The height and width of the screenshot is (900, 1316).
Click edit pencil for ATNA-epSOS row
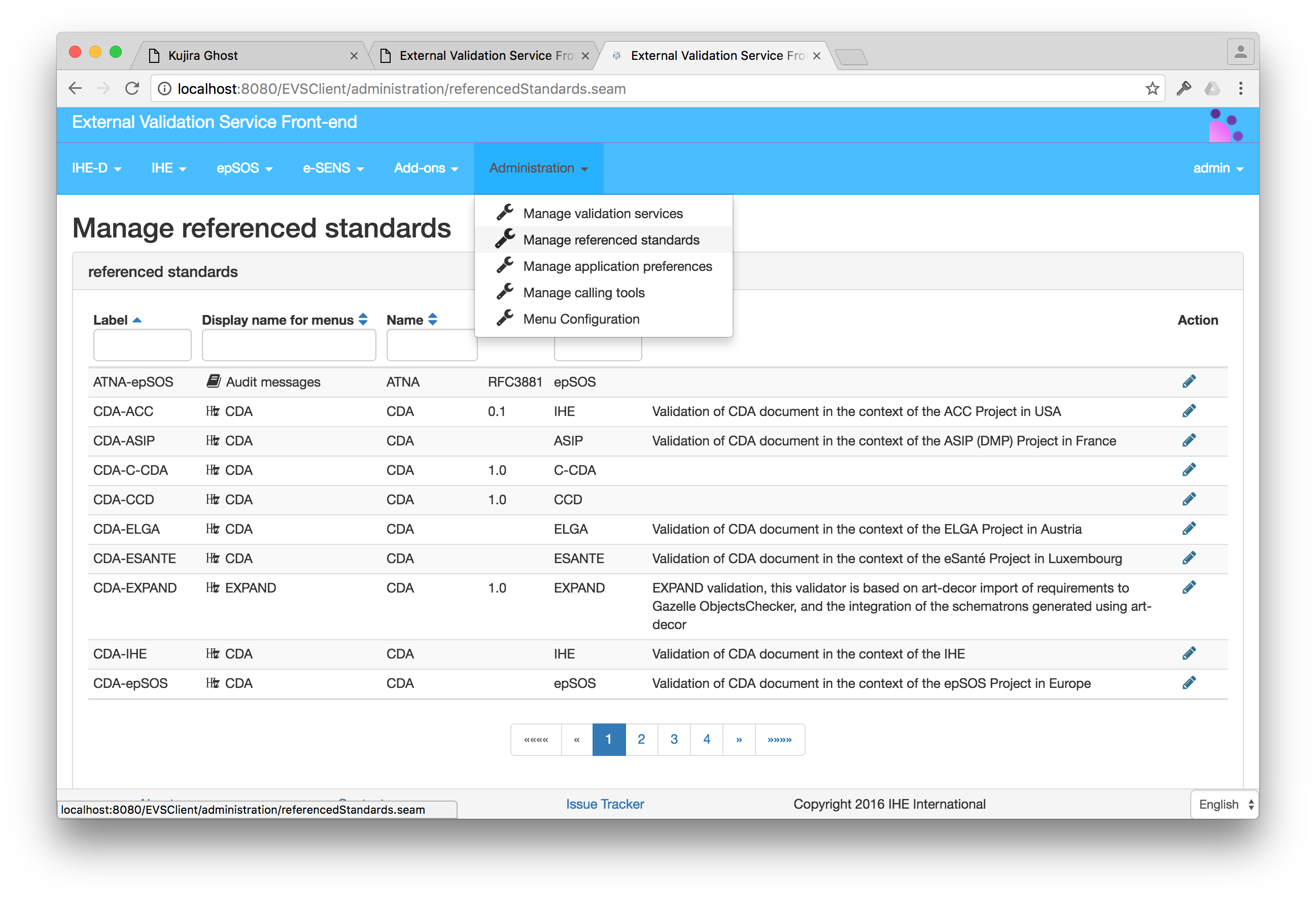[x=1189, y=381]
